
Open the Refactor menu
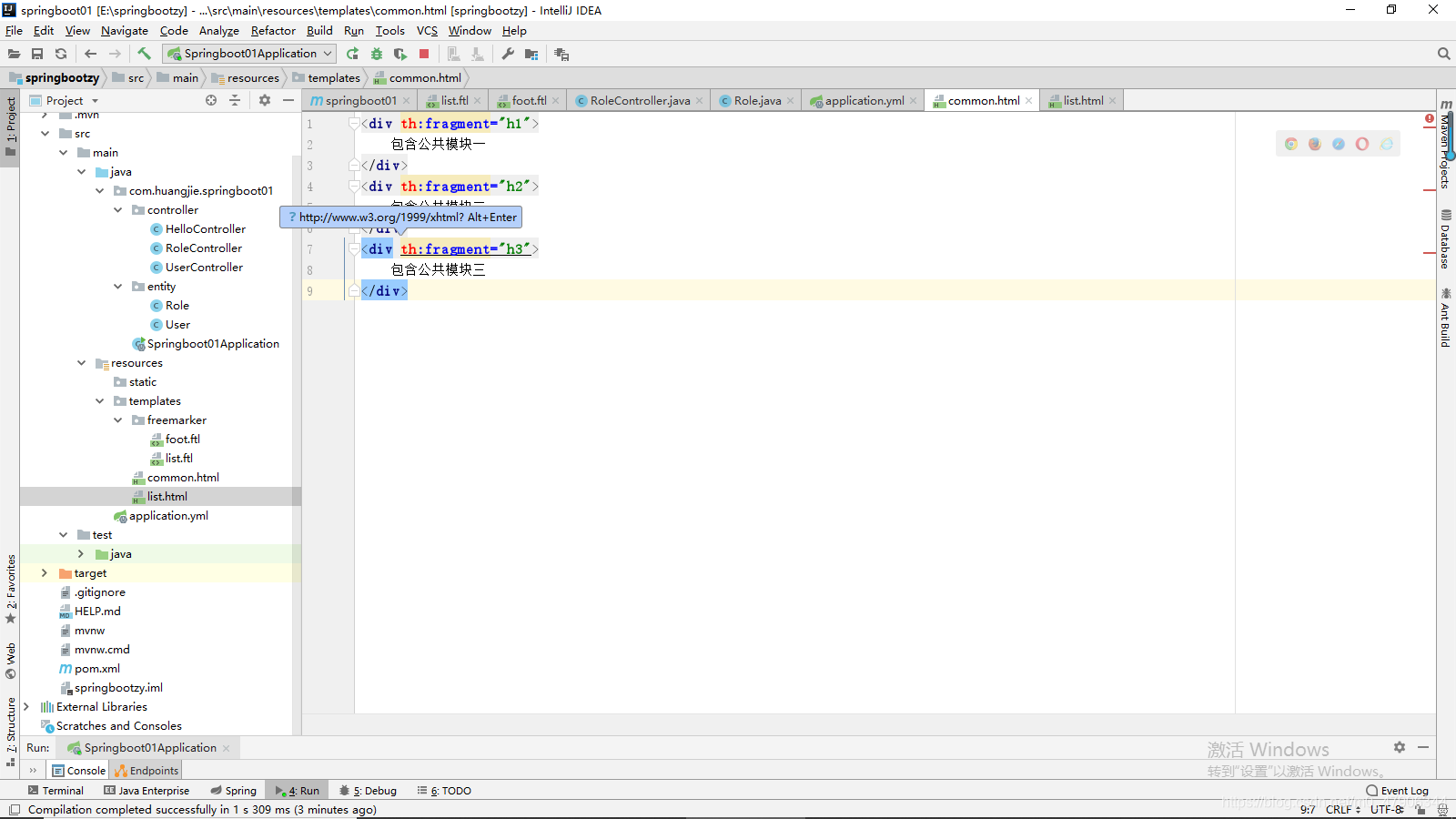pos(273,30)
